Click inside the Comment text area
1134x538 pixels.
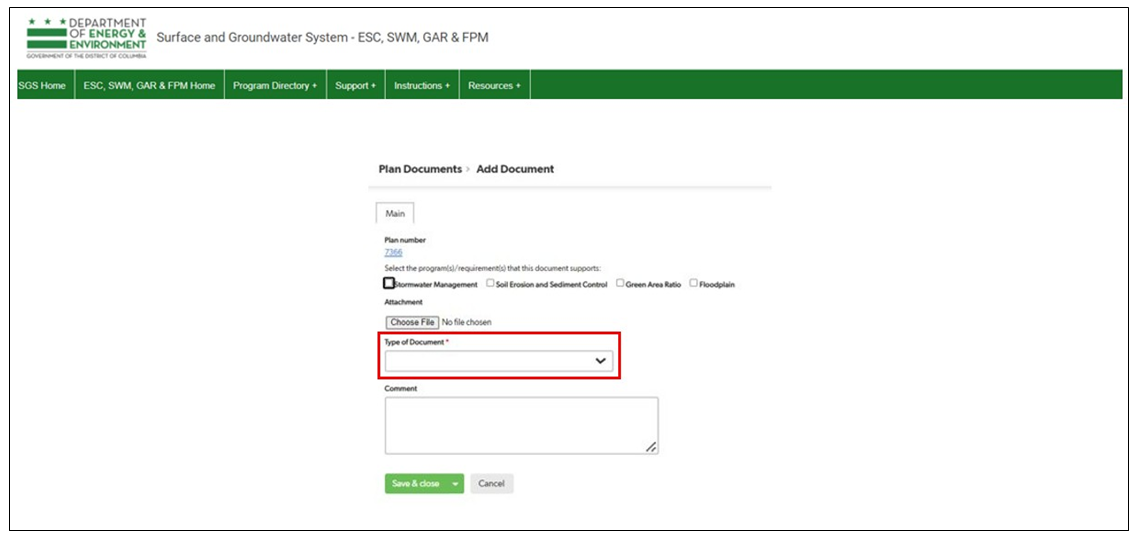pos(520,425)
